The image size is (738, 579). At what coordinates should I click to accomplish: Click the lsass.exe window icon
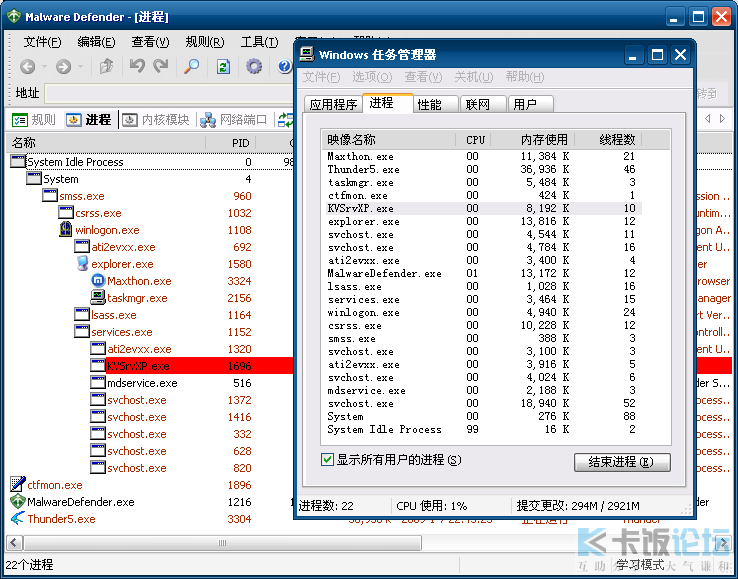coord(81,314)
